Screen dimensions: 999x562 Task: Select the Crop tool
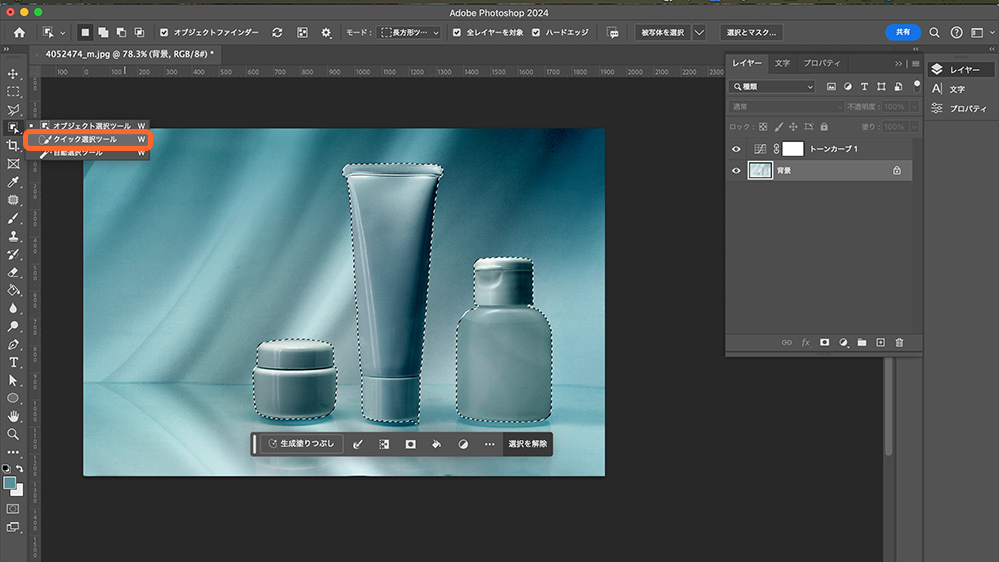tap(13, 146)
